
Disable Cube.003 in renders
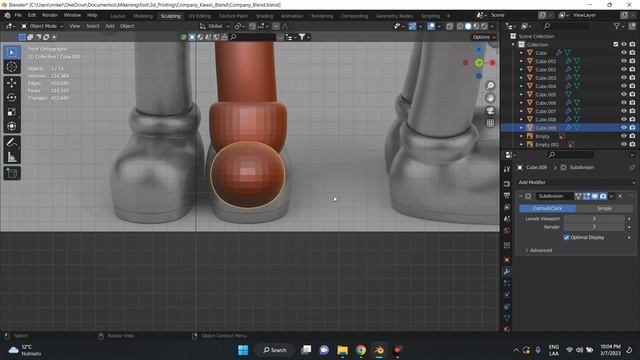[x=632, y=78]
